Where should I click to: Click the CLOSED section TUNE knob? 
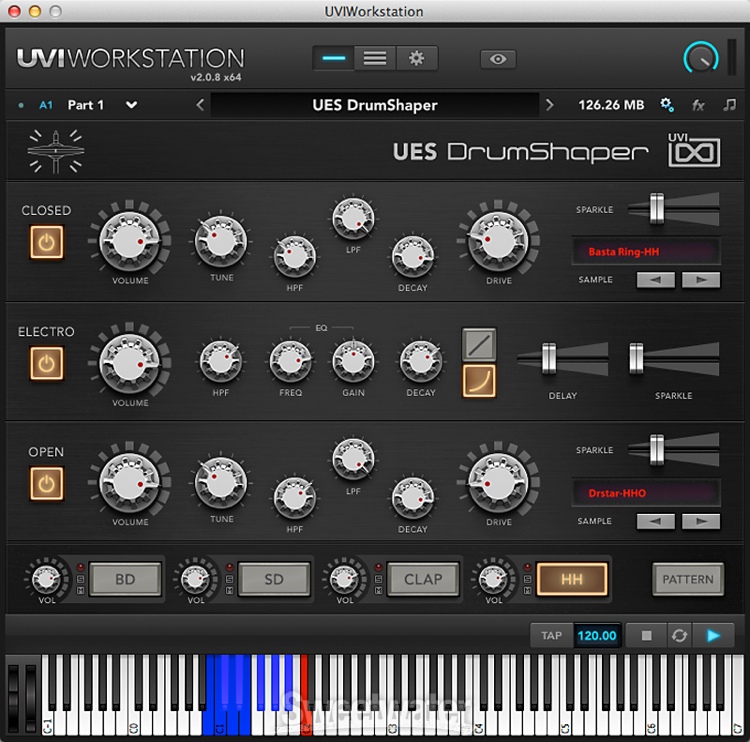(x=221, y=241)
